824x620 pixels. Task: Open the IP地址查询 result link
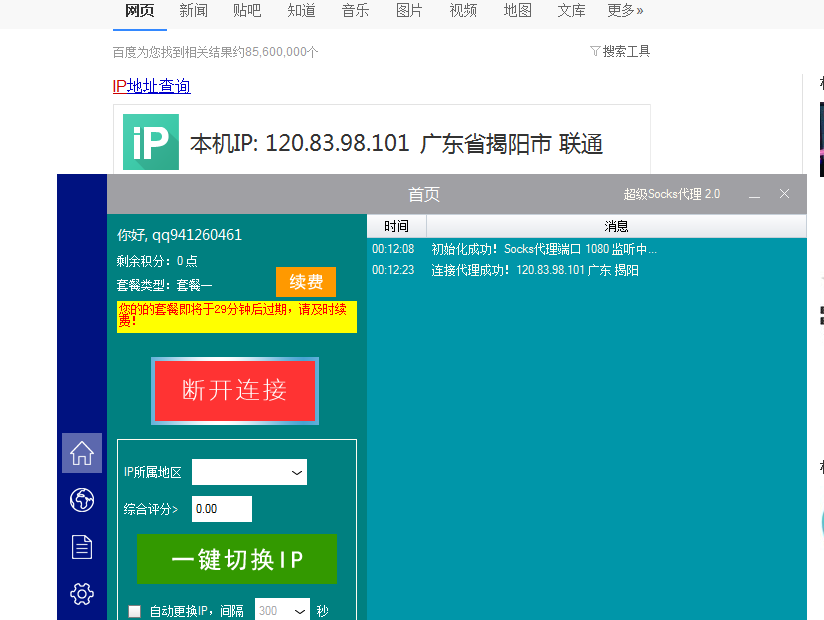(151, 86)
